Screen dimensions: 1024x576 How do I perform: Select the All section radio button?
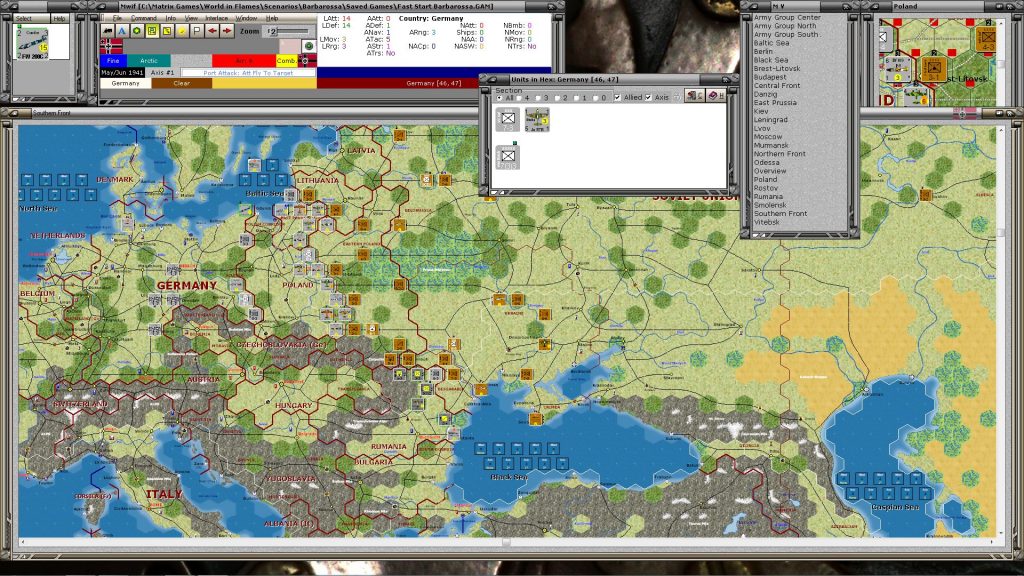(499, 98)
